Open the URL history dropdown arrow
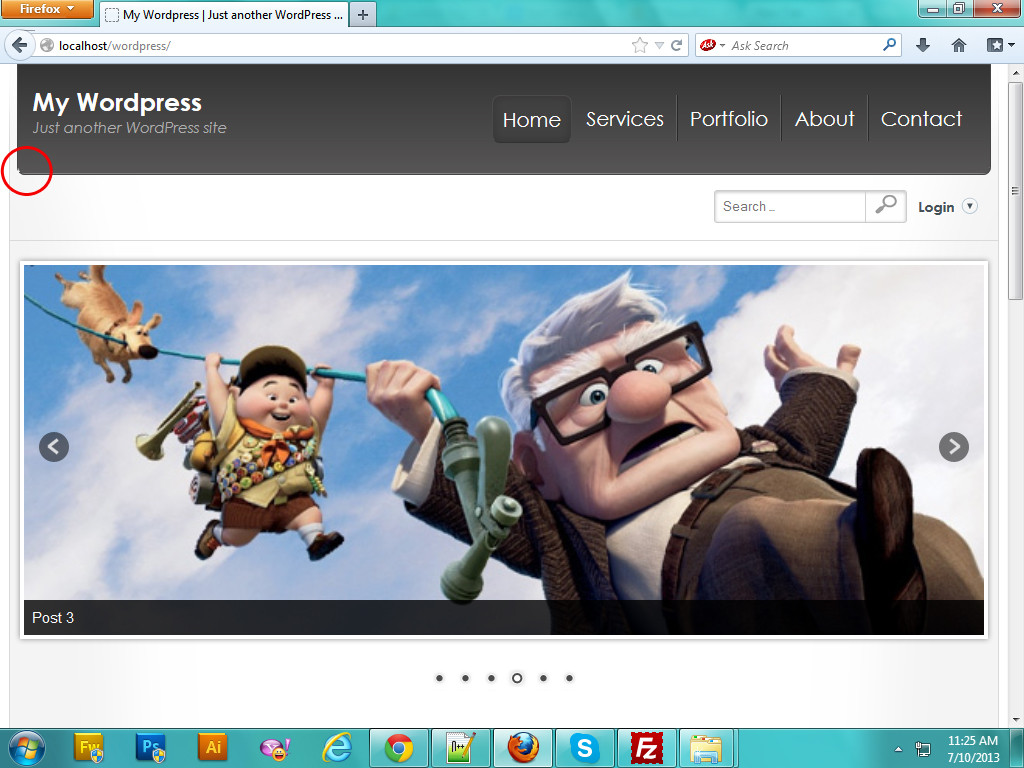The height and width of the screenshot is (768, 1024). pyautogui.click(x=659, y=46)
